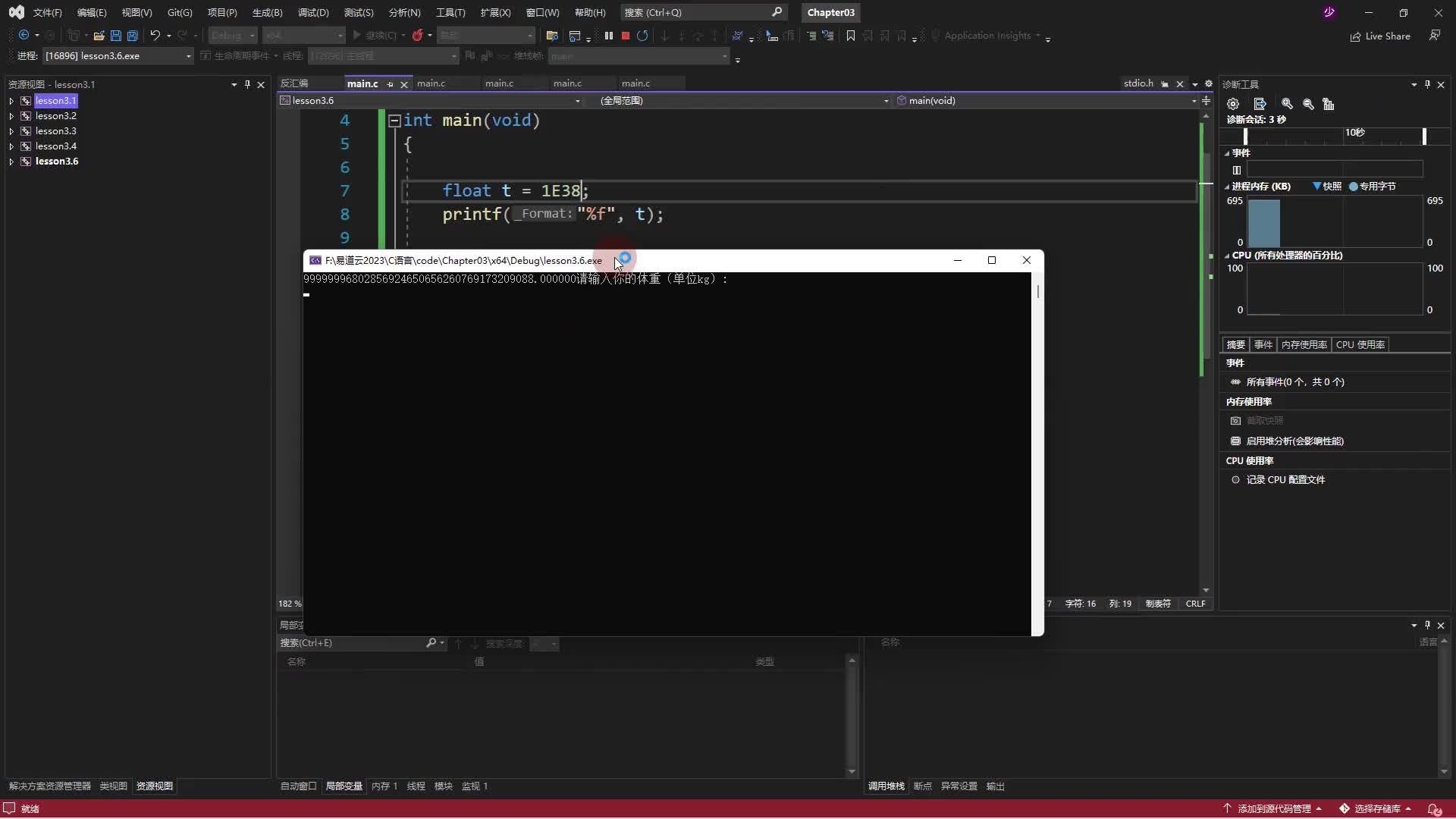The image size is (1456, 819).
Task: Click the diagnostic timeline right selection handle
Action: (x=1424, y=136)
